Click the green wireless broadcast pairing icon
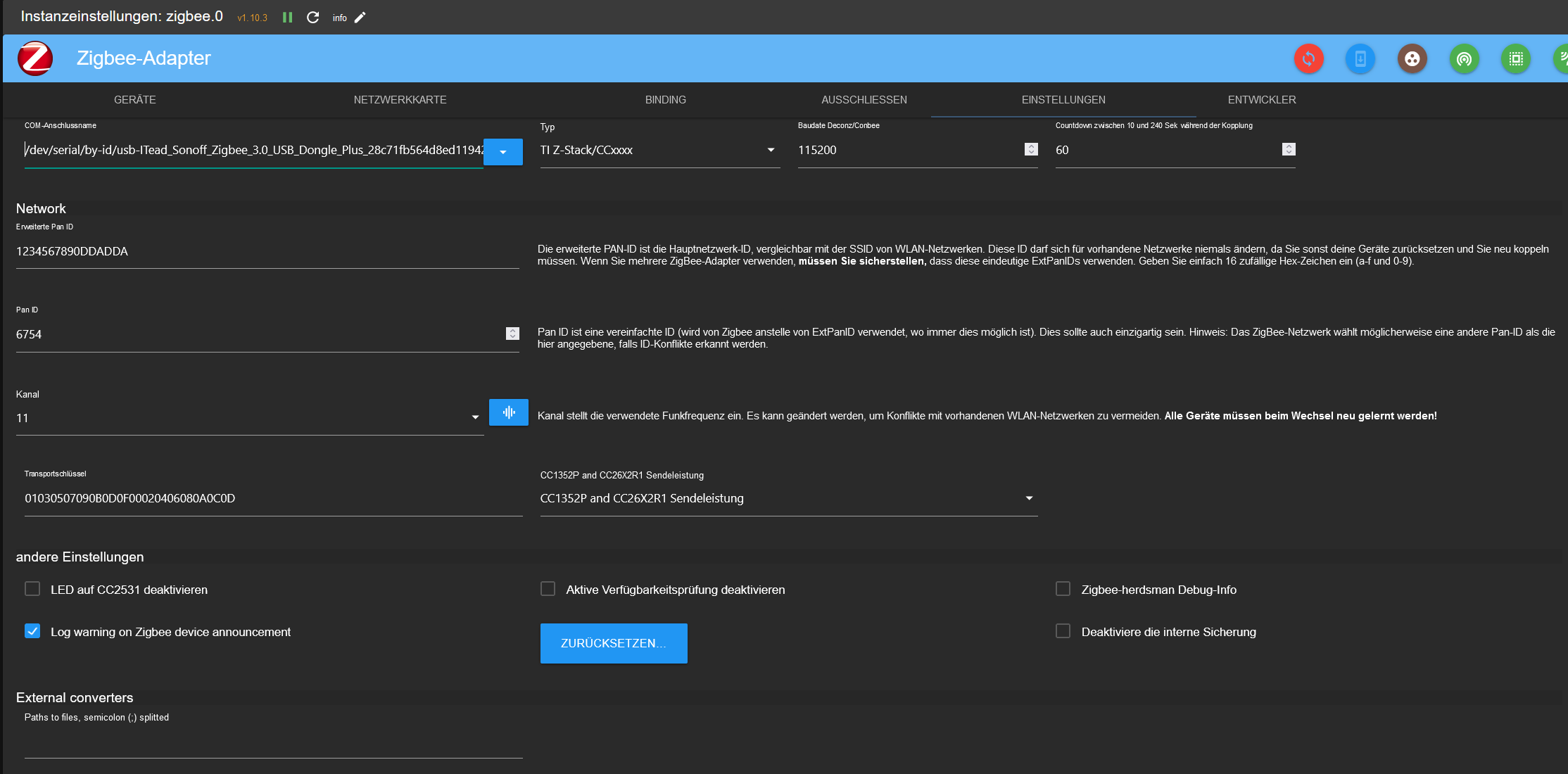1568x774 pixels. (x=1464, y=58)
